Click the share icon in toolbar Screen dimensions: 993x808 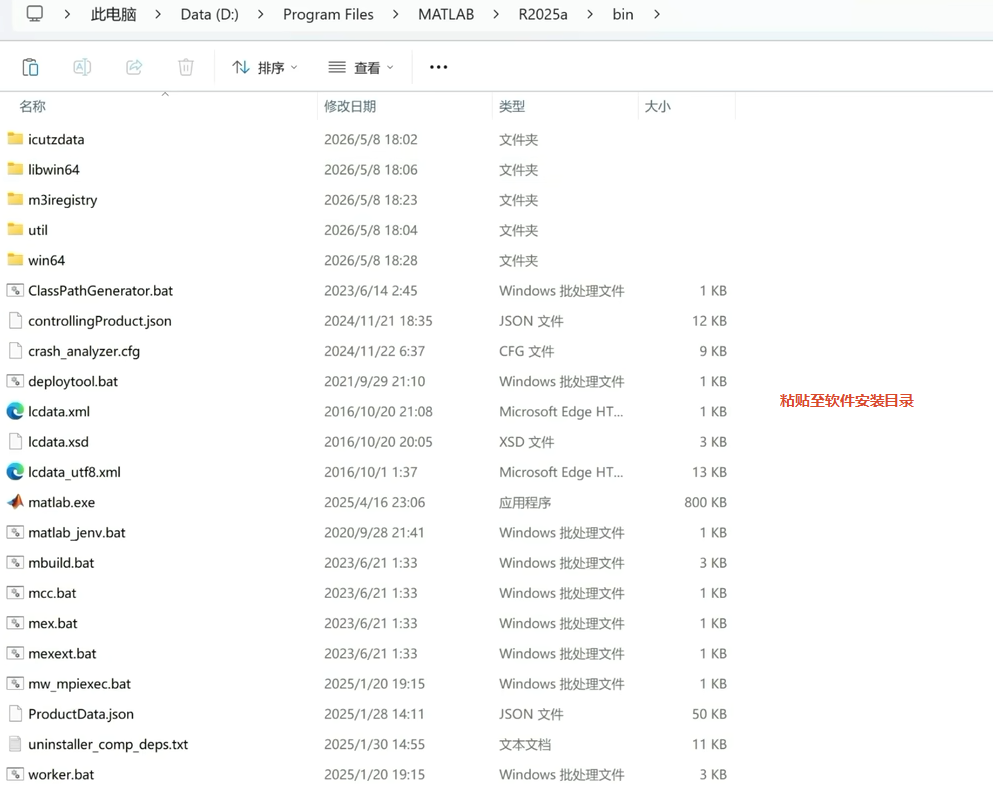point(134,67)
